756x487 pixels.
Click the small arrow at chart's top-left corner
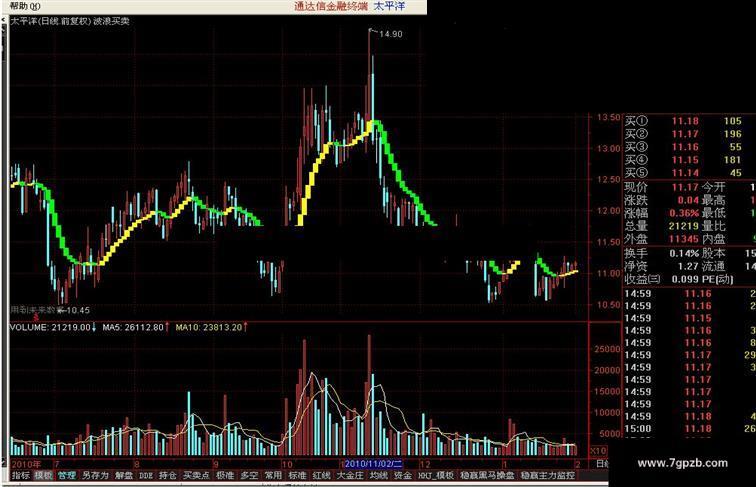coord(4,20)
